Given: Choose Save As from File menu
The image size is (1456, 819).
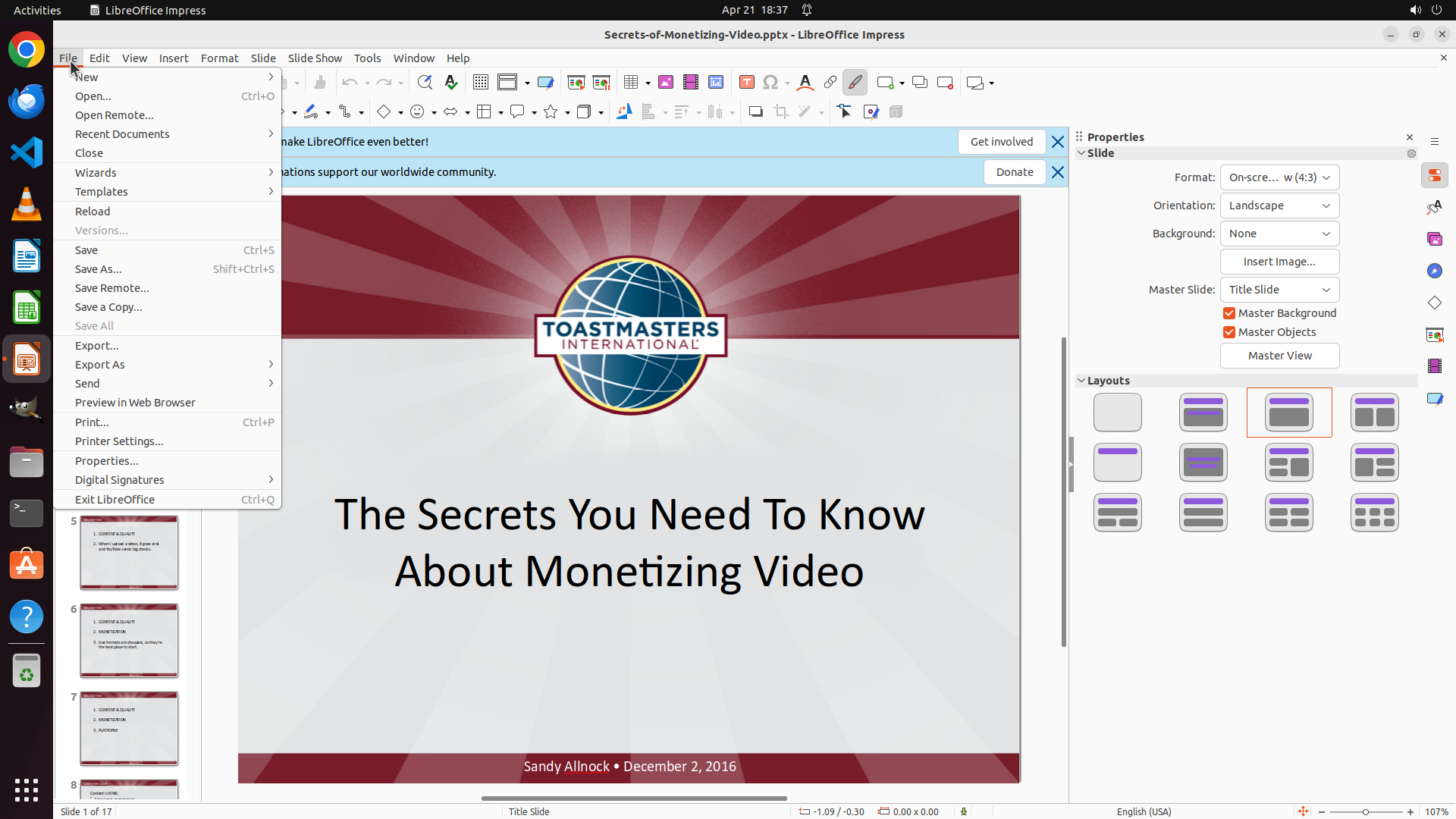Looking at the screenshot, I should 99,269.
